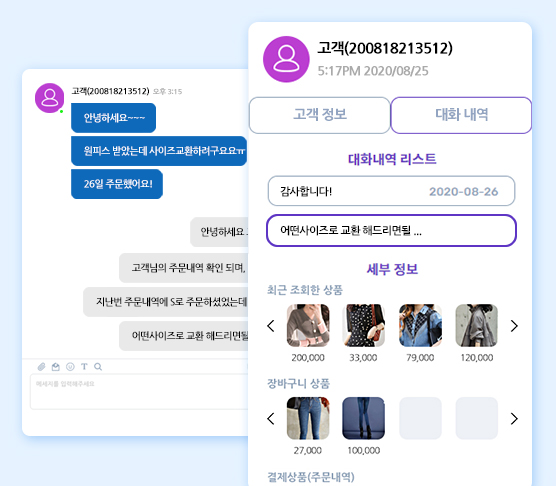This screenshot has width=556, height=486.
Task: Open the 어떤사이즈로 교환 conversation entry
Action: tap(391, 230)
